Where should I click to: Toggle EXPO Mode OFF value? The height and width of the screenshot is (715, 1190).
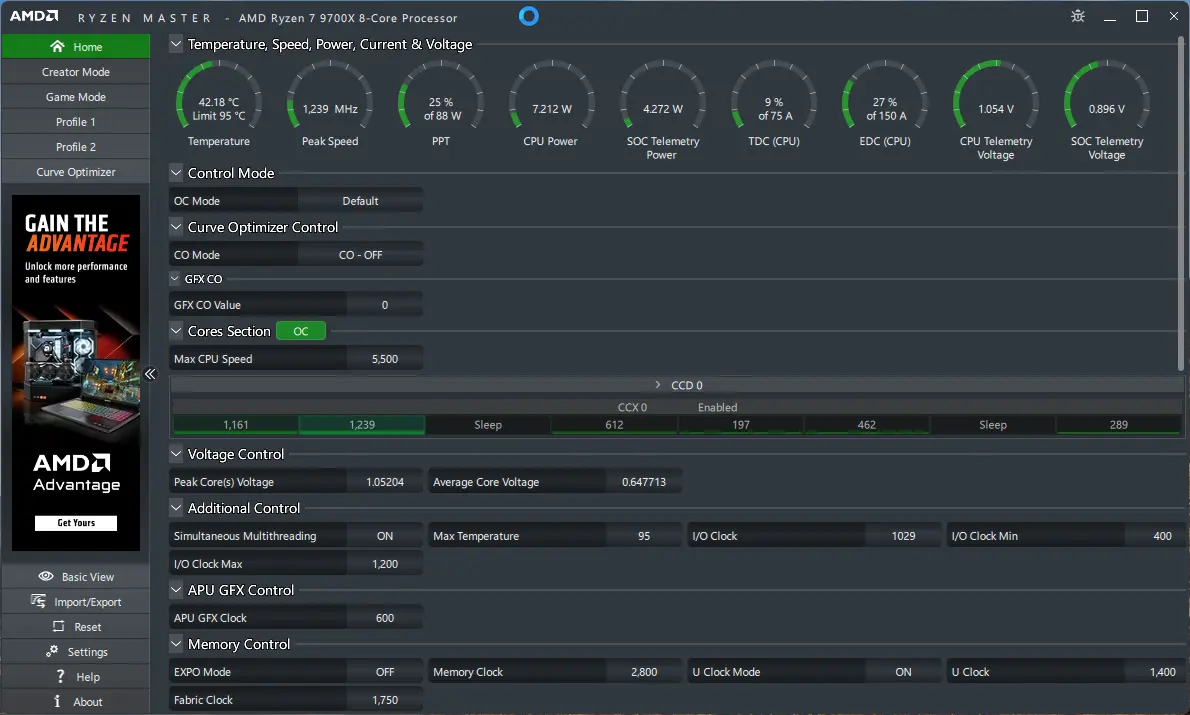pyautogui.click(x=385, y=672)
